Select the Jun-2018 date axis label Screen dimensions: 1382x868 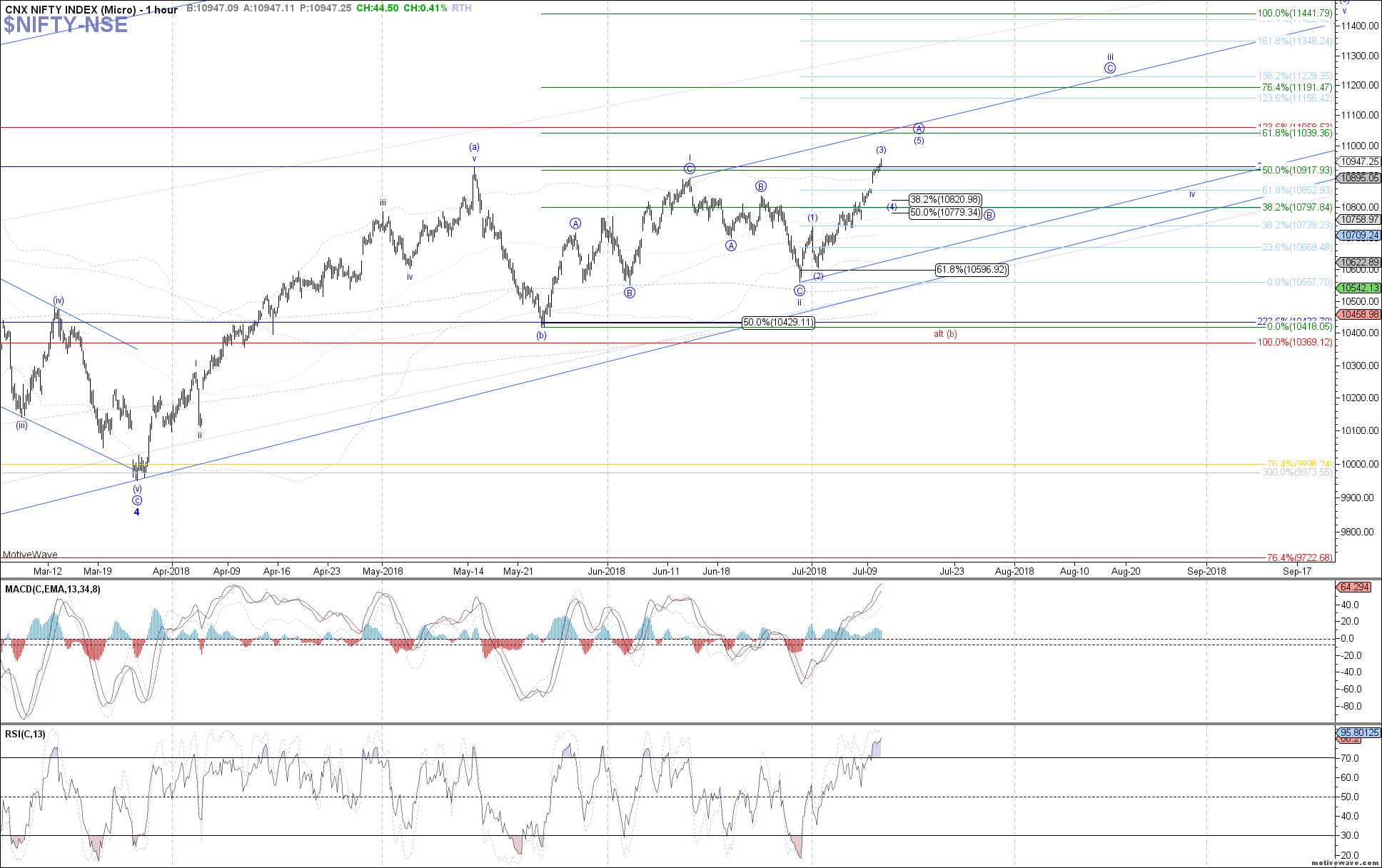point(607,571)
